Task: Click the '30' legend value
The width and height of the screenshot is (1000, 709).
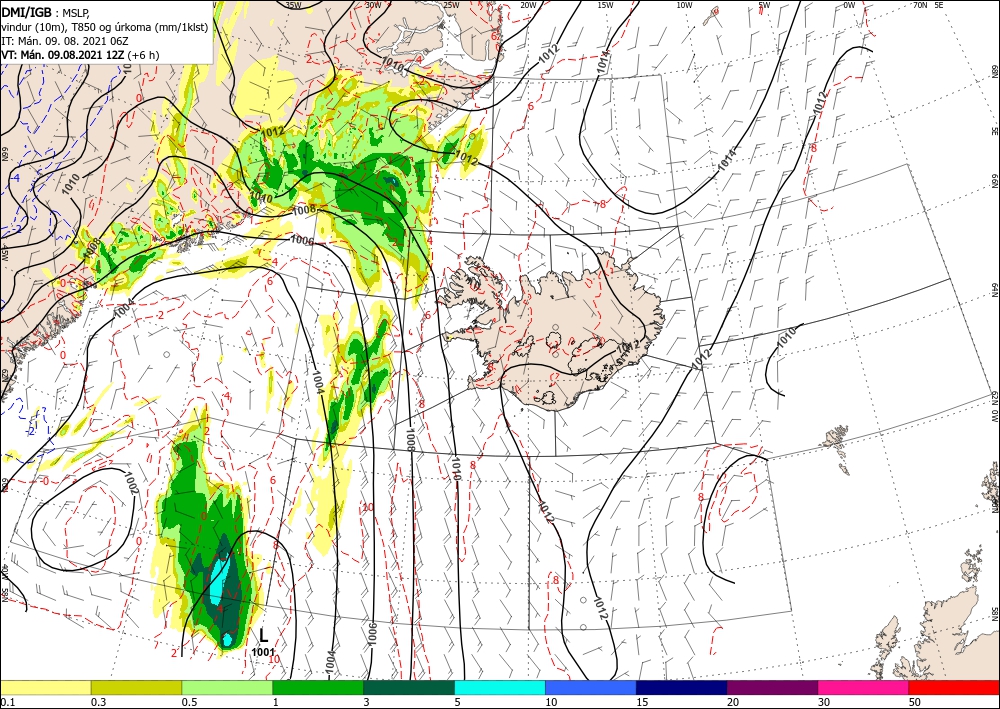Action: [x=824, y=702]
